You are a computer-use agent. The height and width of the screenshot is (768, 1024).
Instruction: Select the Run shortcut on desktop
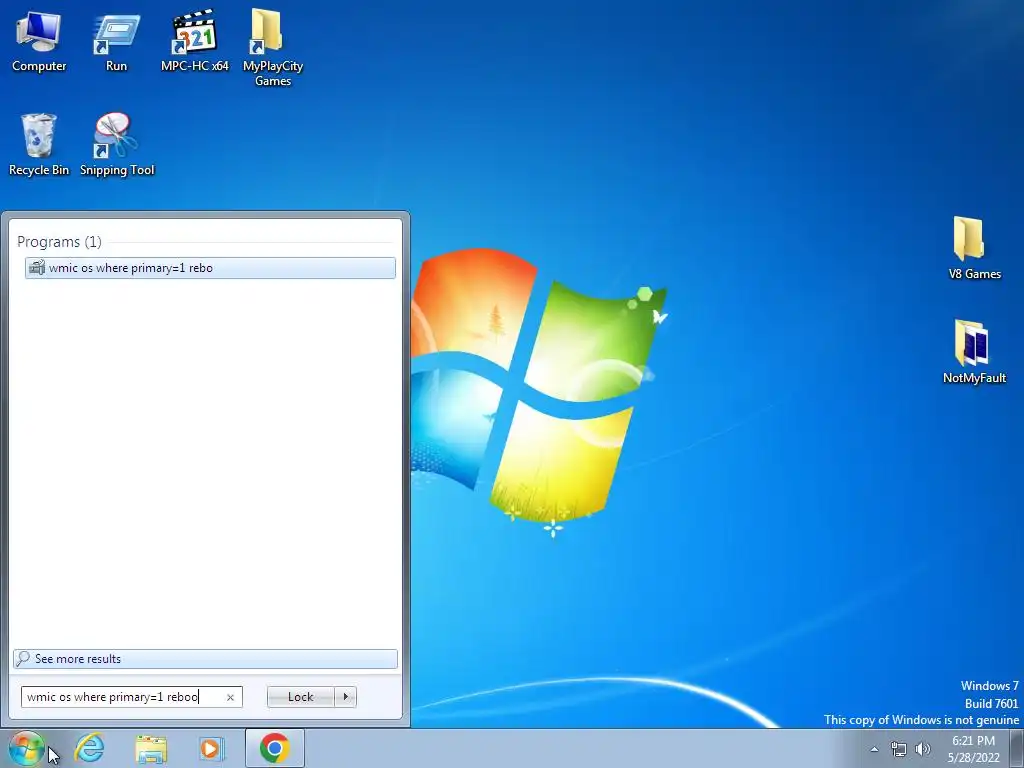[x=116, y=41]
